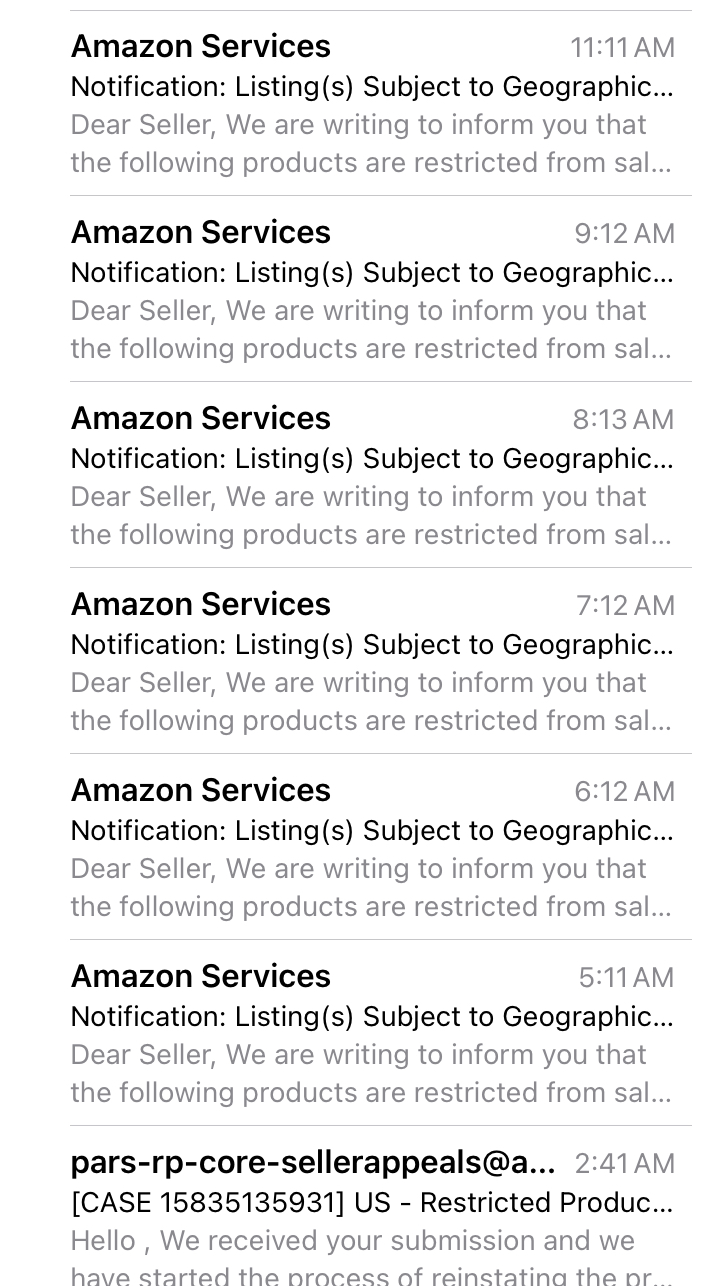Tap the 7:12 AM timestamp

[x=626, y=605]
